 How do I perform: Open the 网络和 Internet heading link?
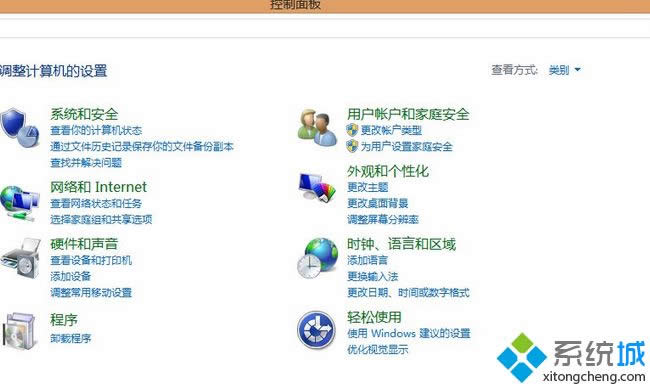click(98, 187)
